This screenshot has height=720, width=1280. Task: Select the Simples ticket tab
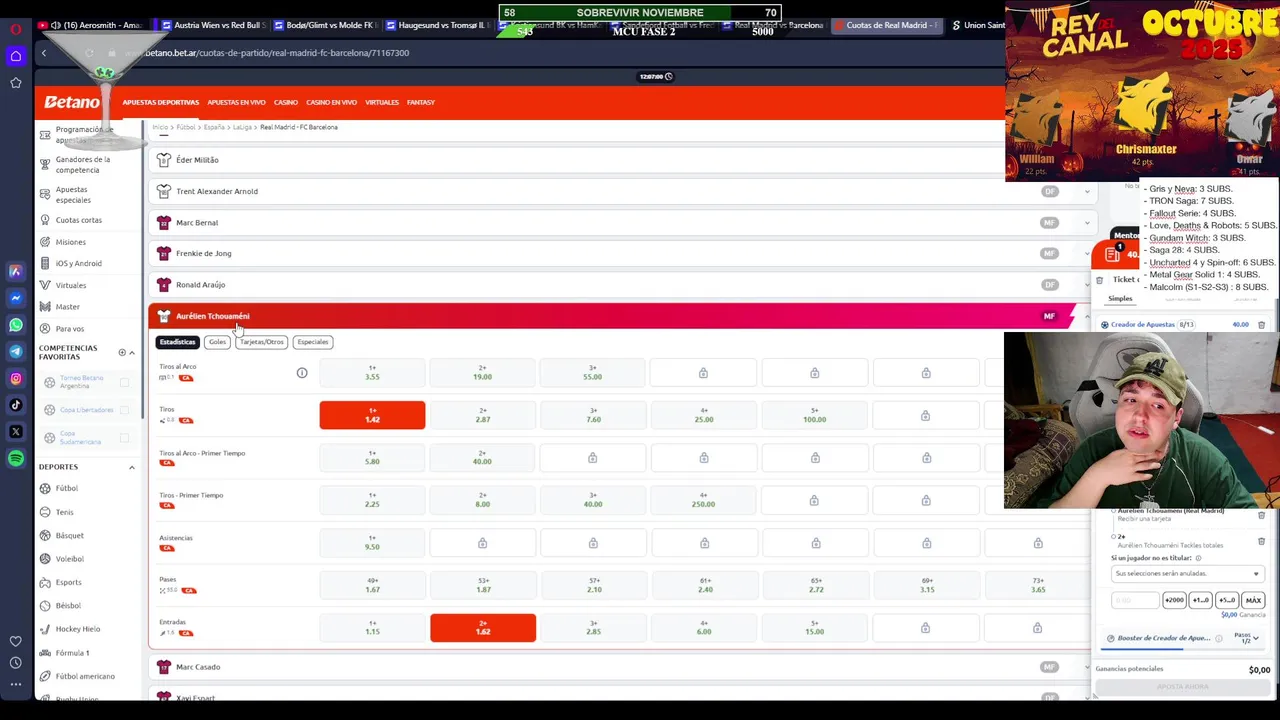(x=1120, y=299)
